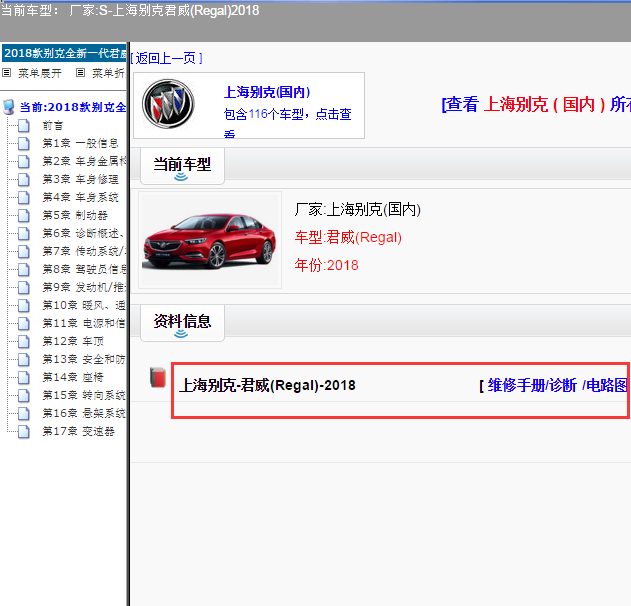
Task: Collapse all menus via 菜单折 link
Action: point(109,73)
